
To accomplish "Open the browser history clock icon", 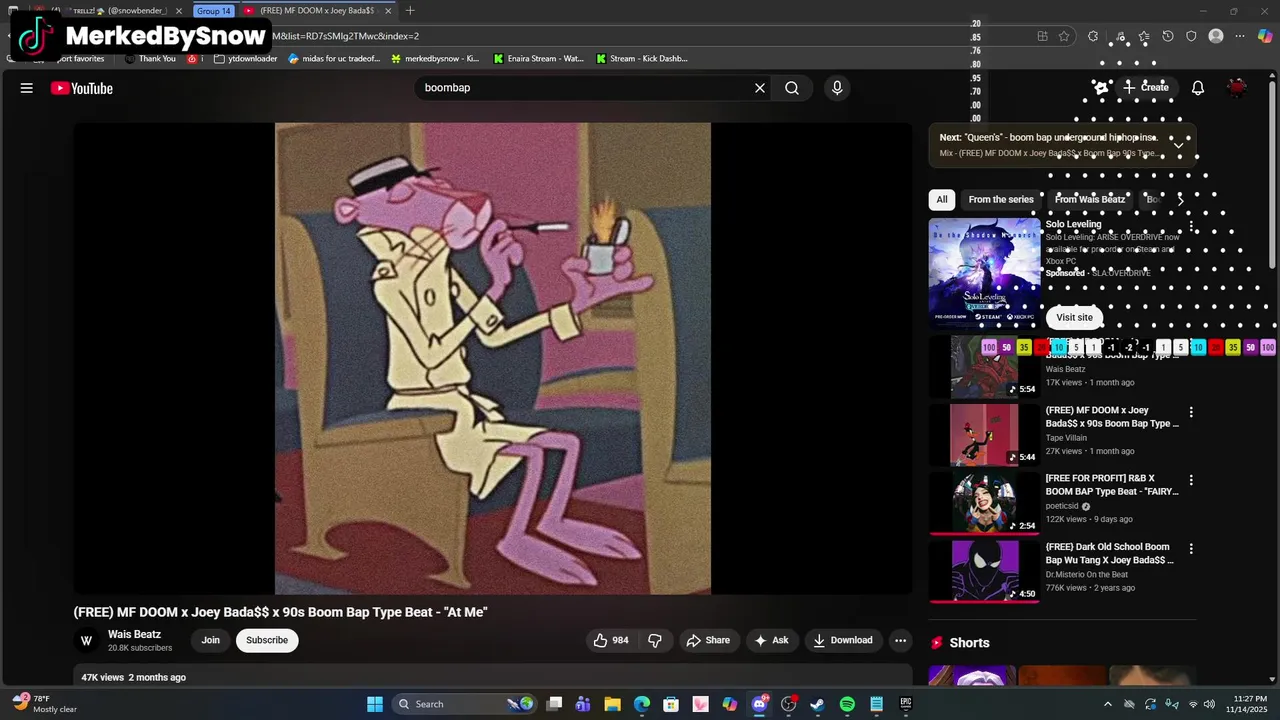I will [x=1167, y=36].
